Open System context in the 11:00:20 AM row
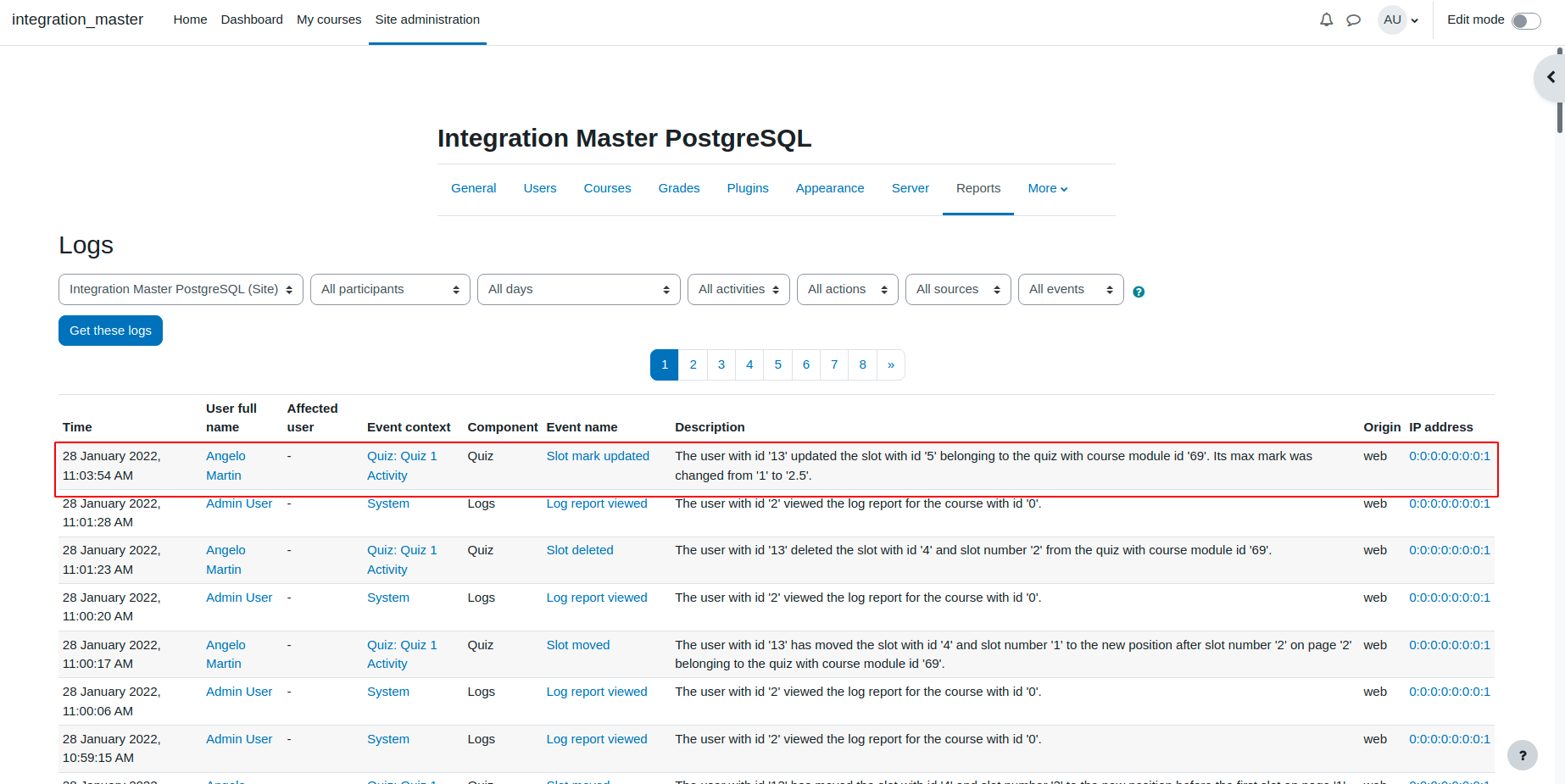Viewport: 1565px width, 784px height. click(x=388, y=598)
